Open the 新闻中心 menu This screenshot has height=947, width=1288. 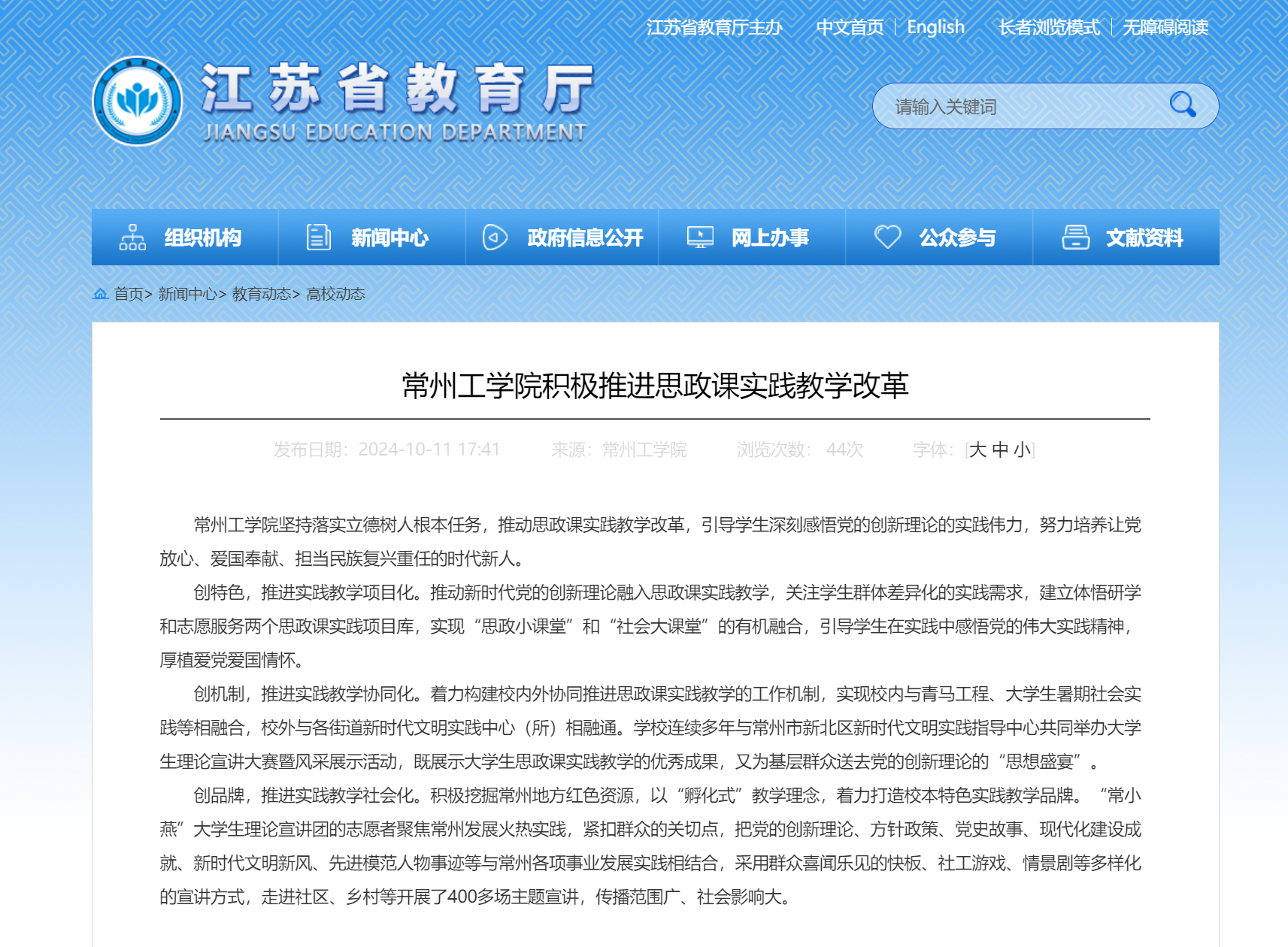372,238
